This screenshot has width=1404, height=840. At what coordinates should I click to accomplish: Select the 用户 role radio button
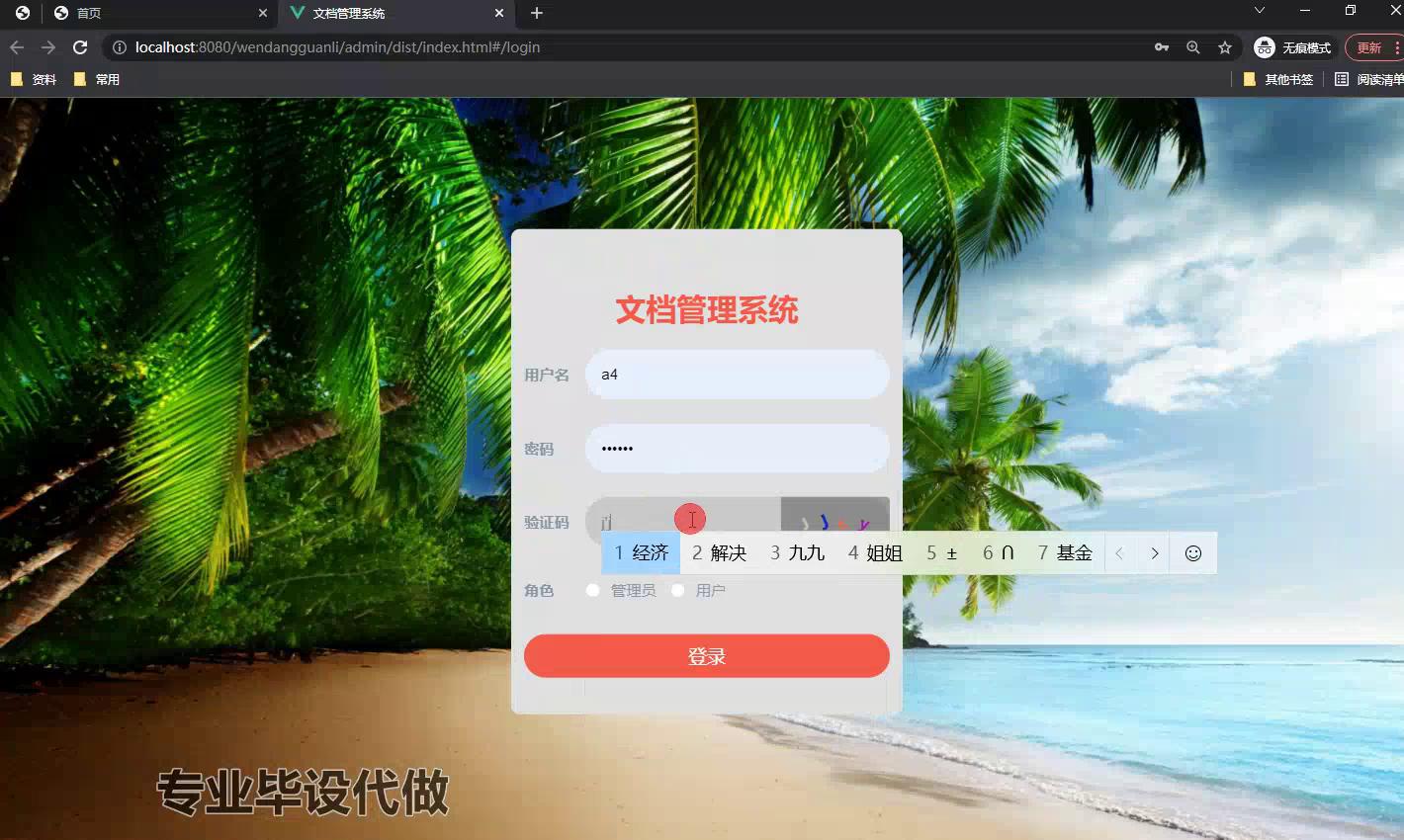click(678, 590)
